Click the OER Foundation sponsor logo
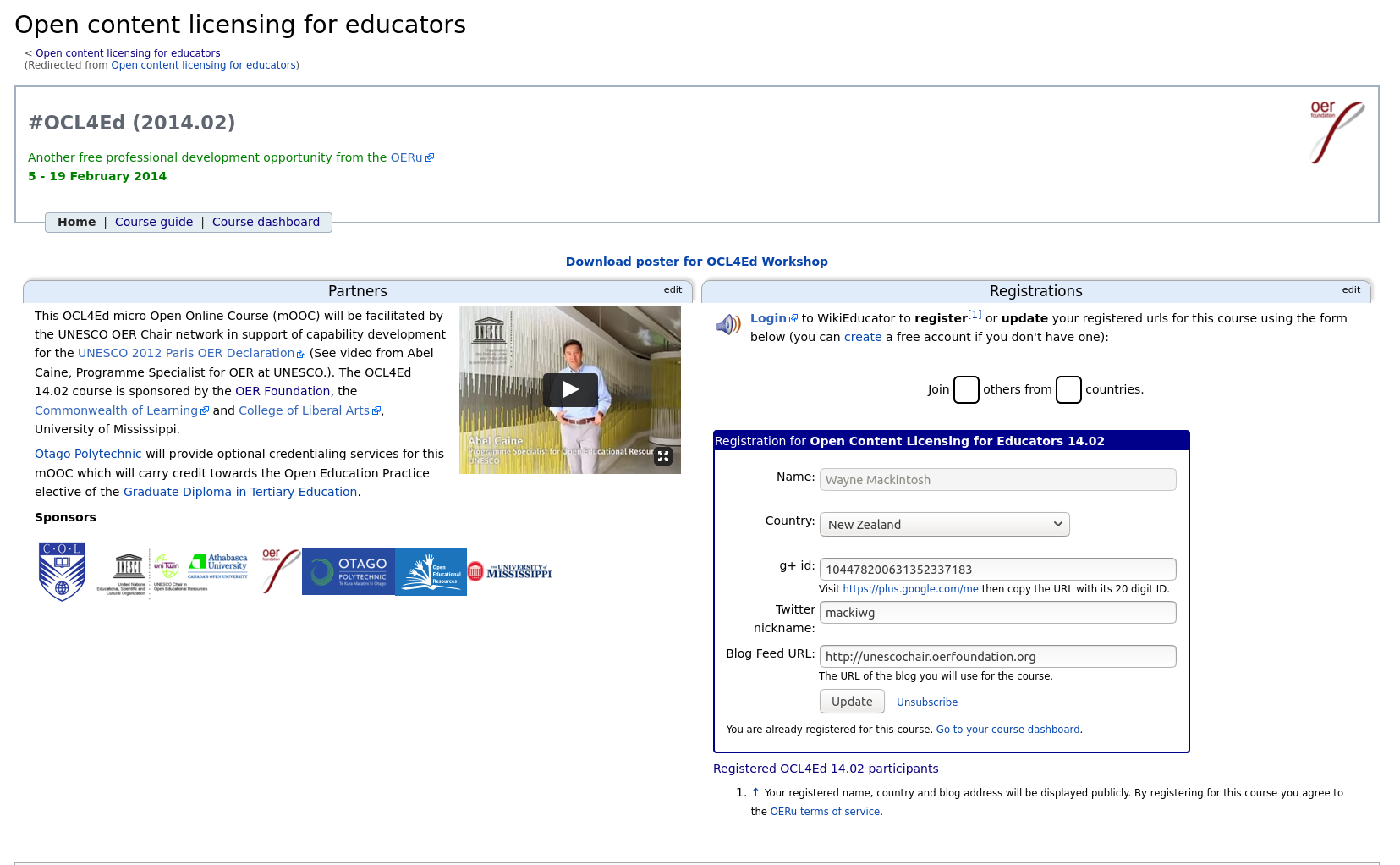 [x=281, y=570]
